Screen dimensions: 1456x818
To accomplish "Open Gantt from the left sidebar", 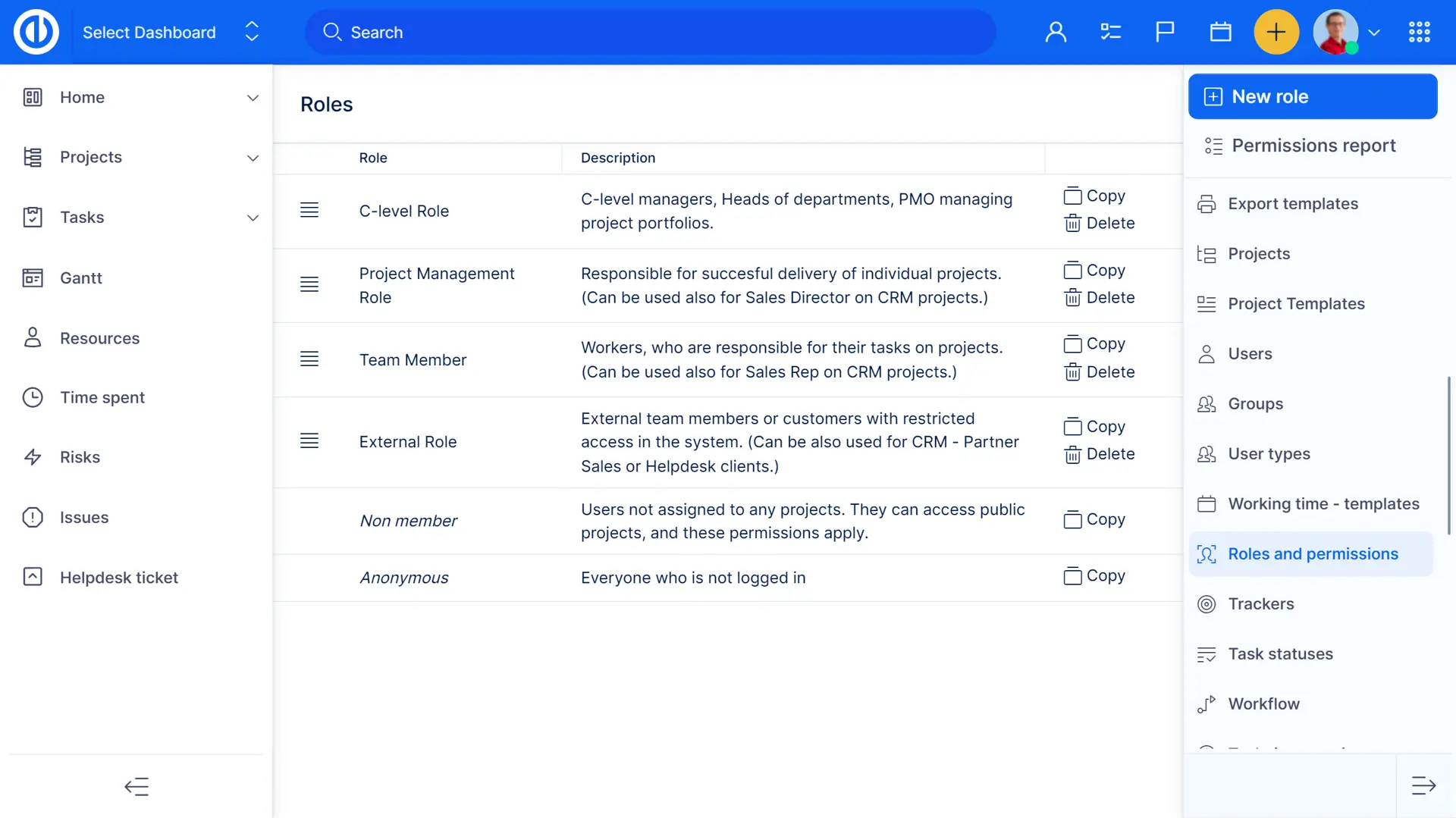I will tap(81, 278).
